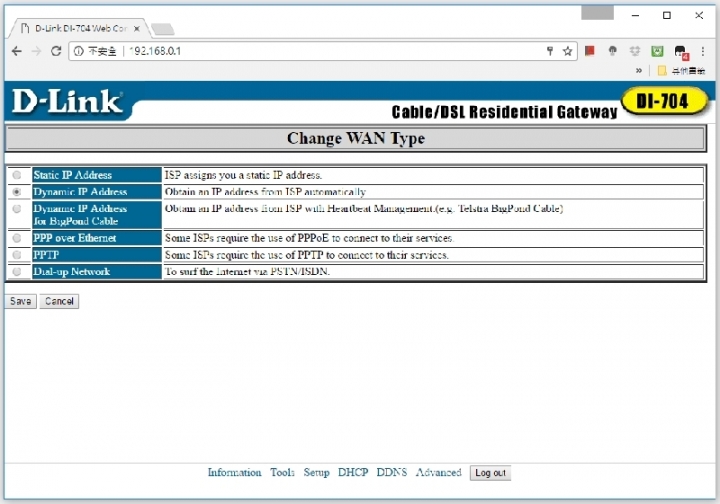Click the browser forward arrow
720x504 pixels.
36,51
